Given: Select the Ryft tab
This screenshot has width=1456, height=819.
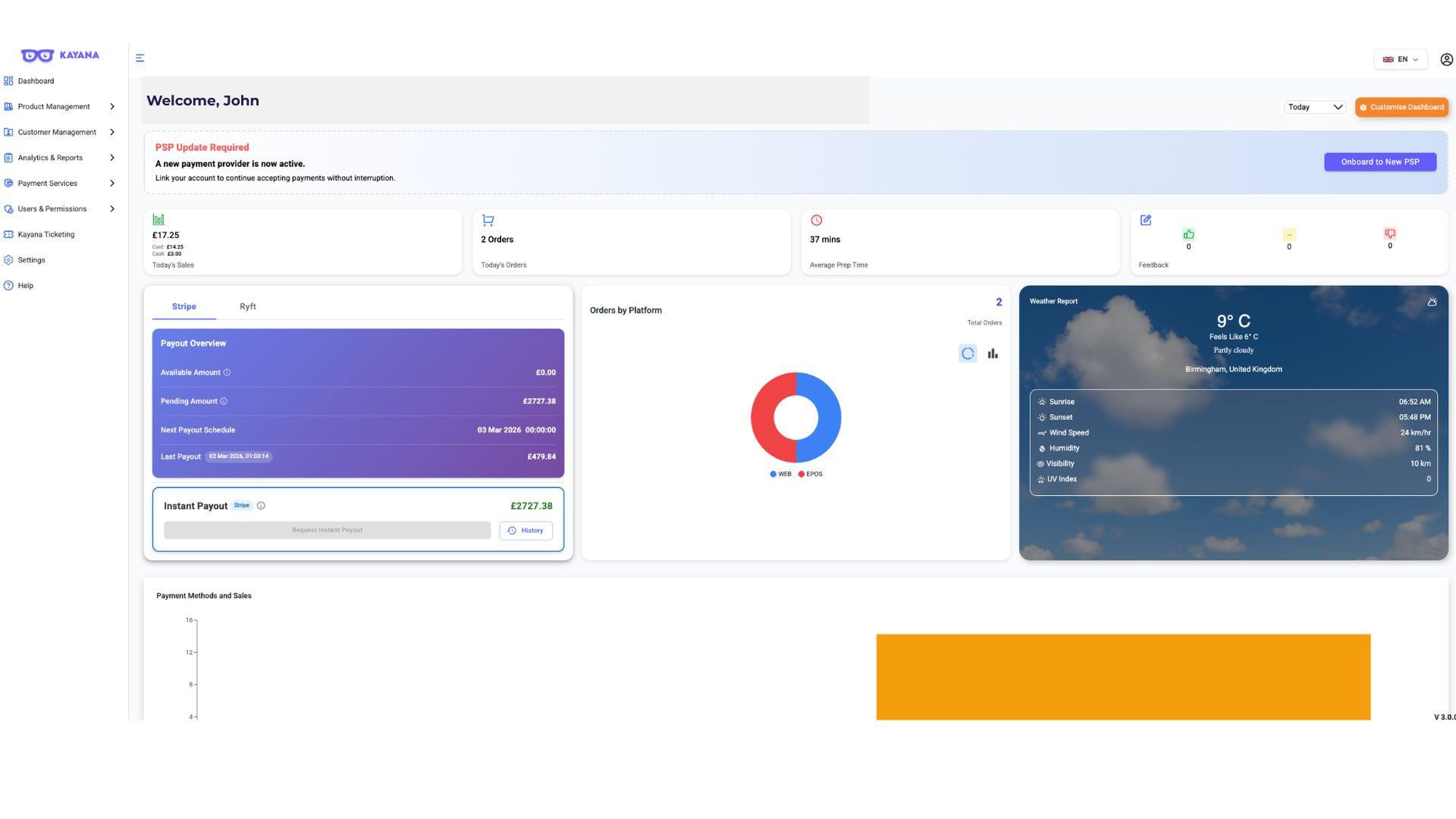Looking at the screenshot, I should [248, 307].
